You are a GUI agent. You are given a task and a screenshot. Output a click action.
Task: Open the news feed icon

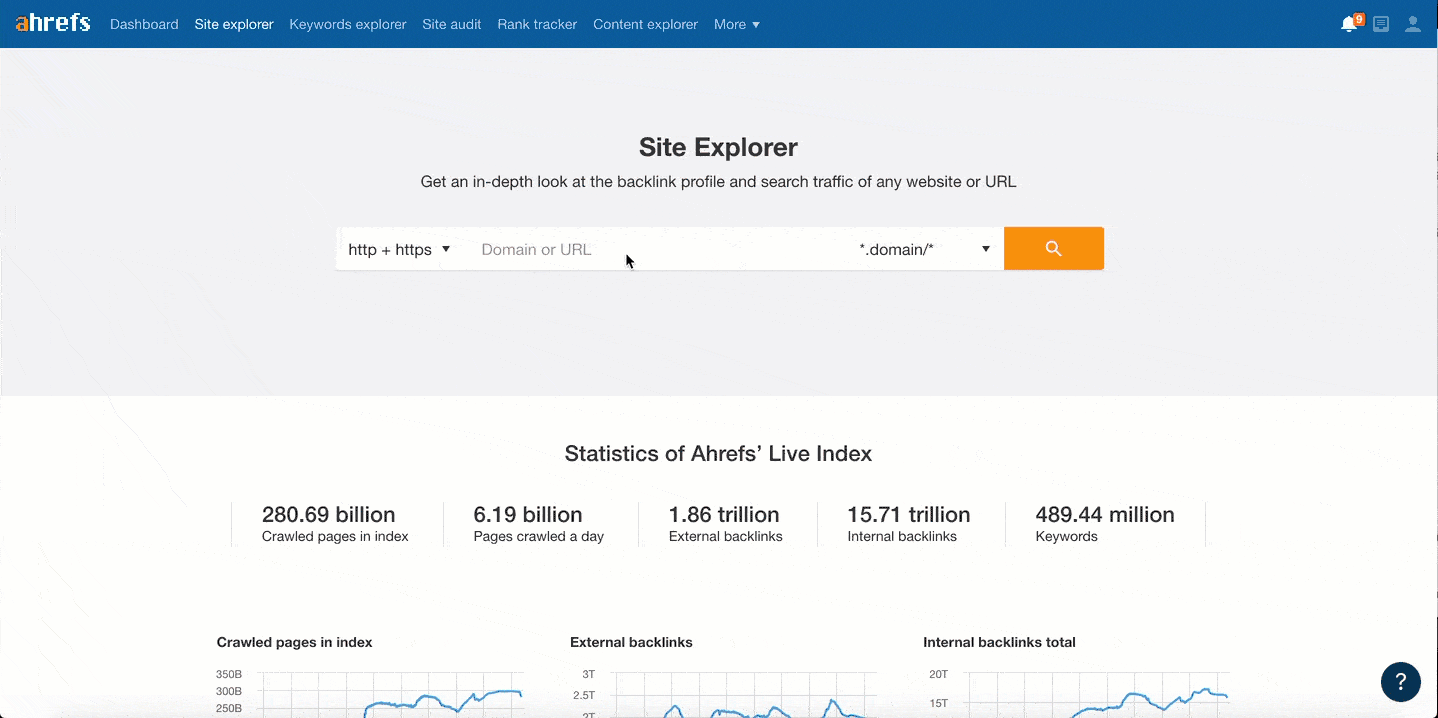(1381, 24)
